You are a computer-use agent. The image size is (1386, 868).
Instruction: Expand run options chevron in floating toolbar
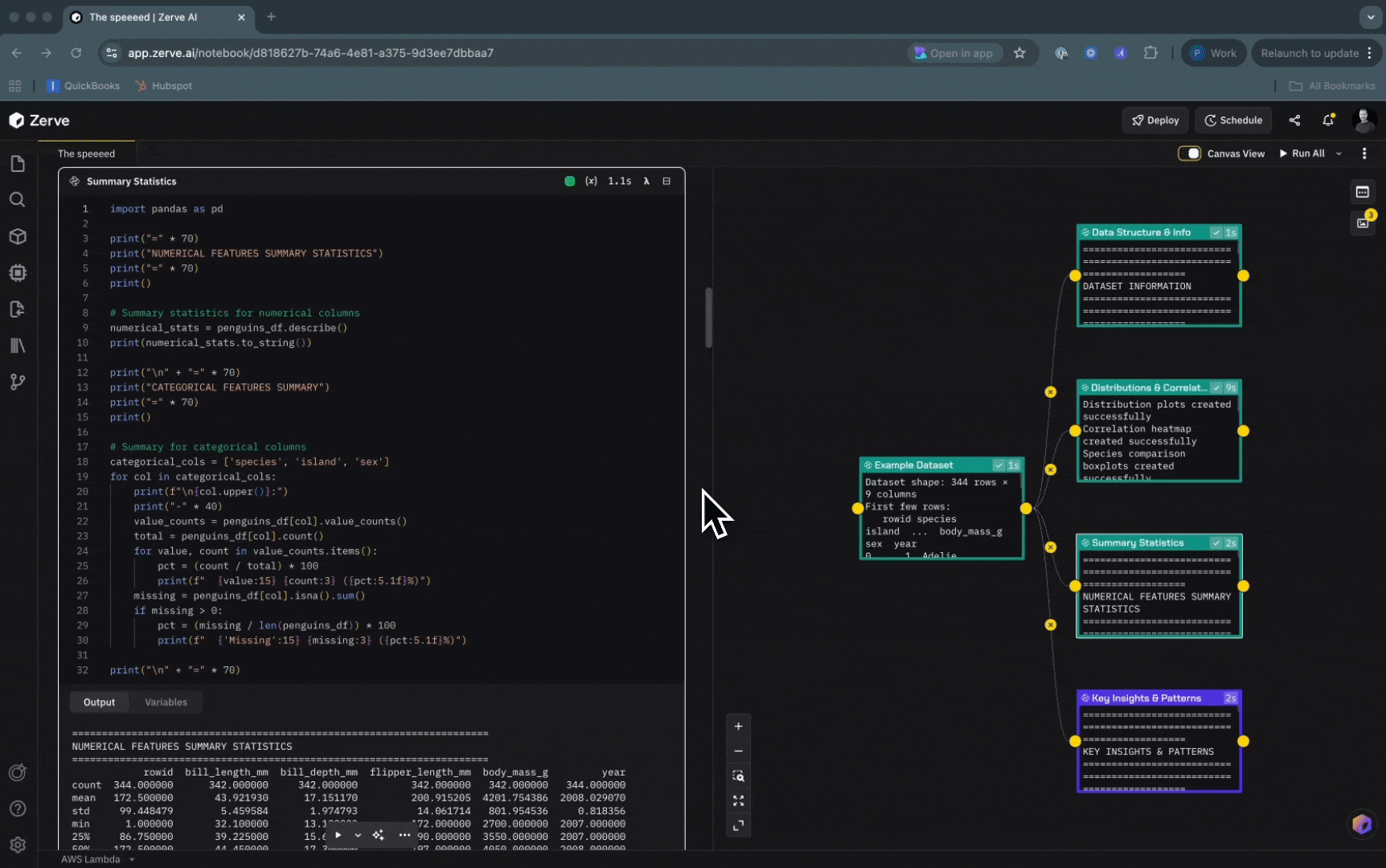[x=358, y=835]
